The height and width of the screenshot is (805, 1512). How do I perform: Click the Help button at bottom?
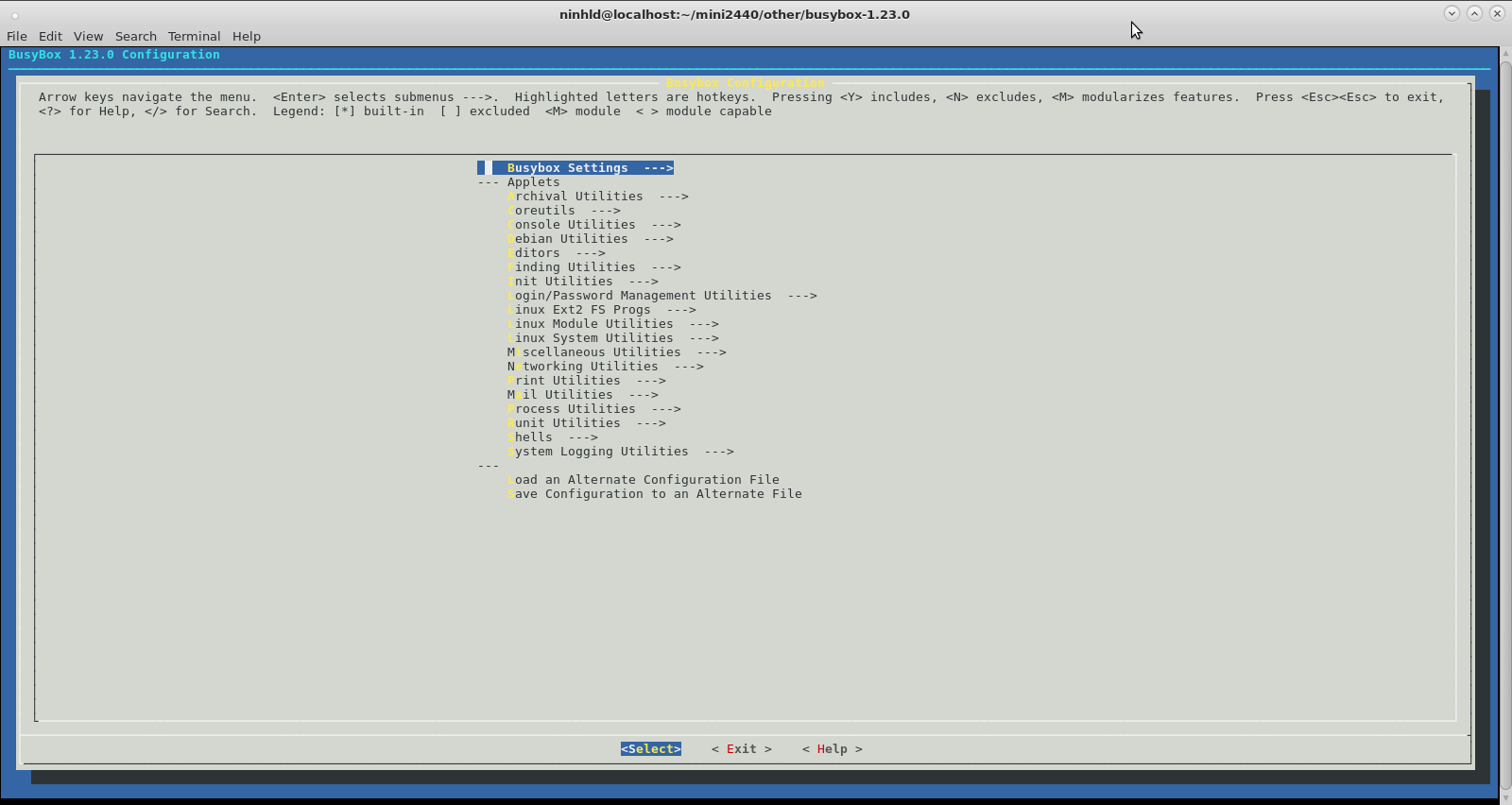pyautogui.click(x=833, y=749)
